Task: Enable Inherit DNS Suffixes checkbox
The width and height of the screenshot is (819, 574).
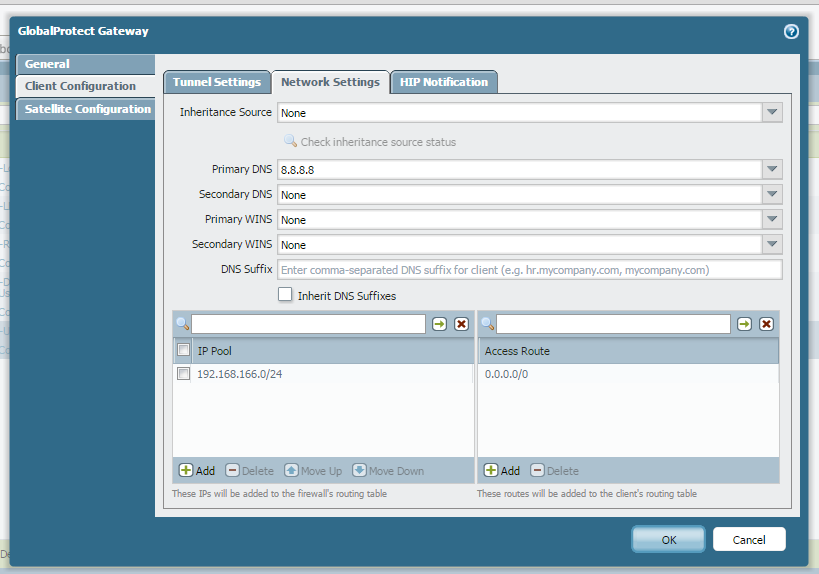Action: 285,295
